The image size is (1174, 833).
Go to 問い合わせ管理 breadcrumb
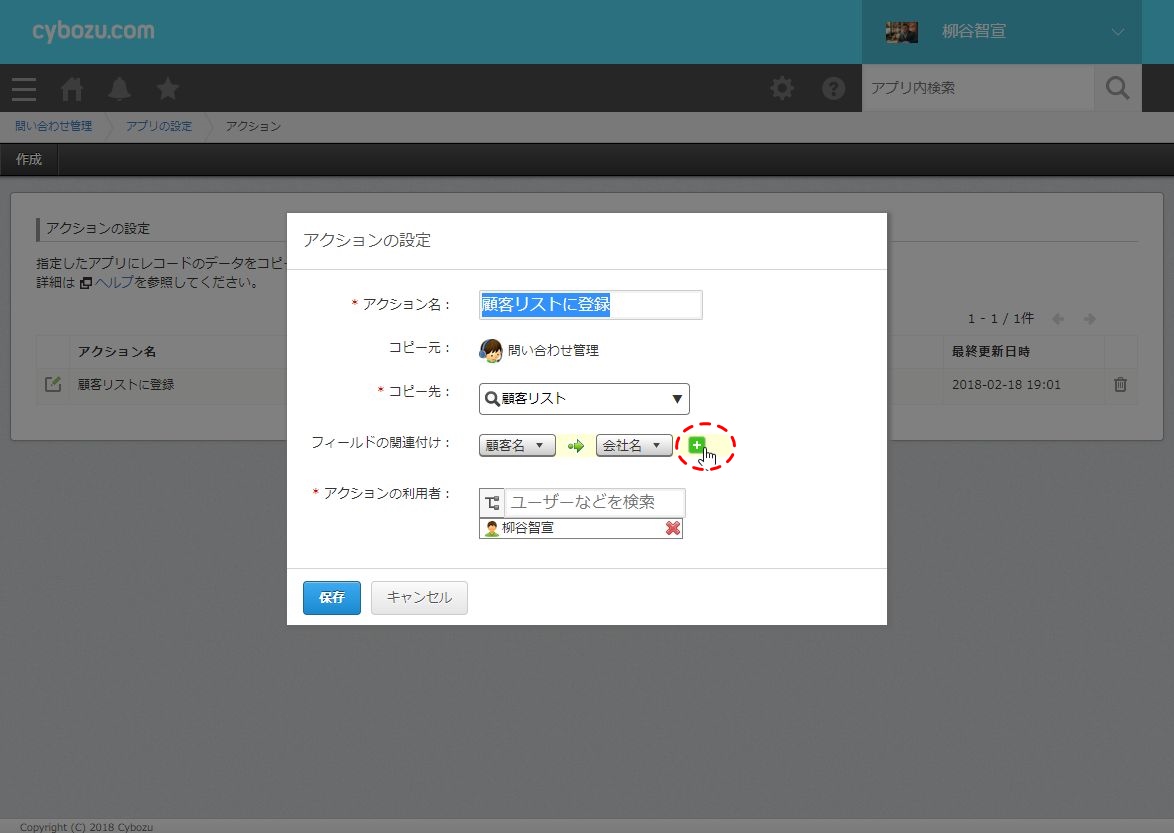(x=54, y=126)
